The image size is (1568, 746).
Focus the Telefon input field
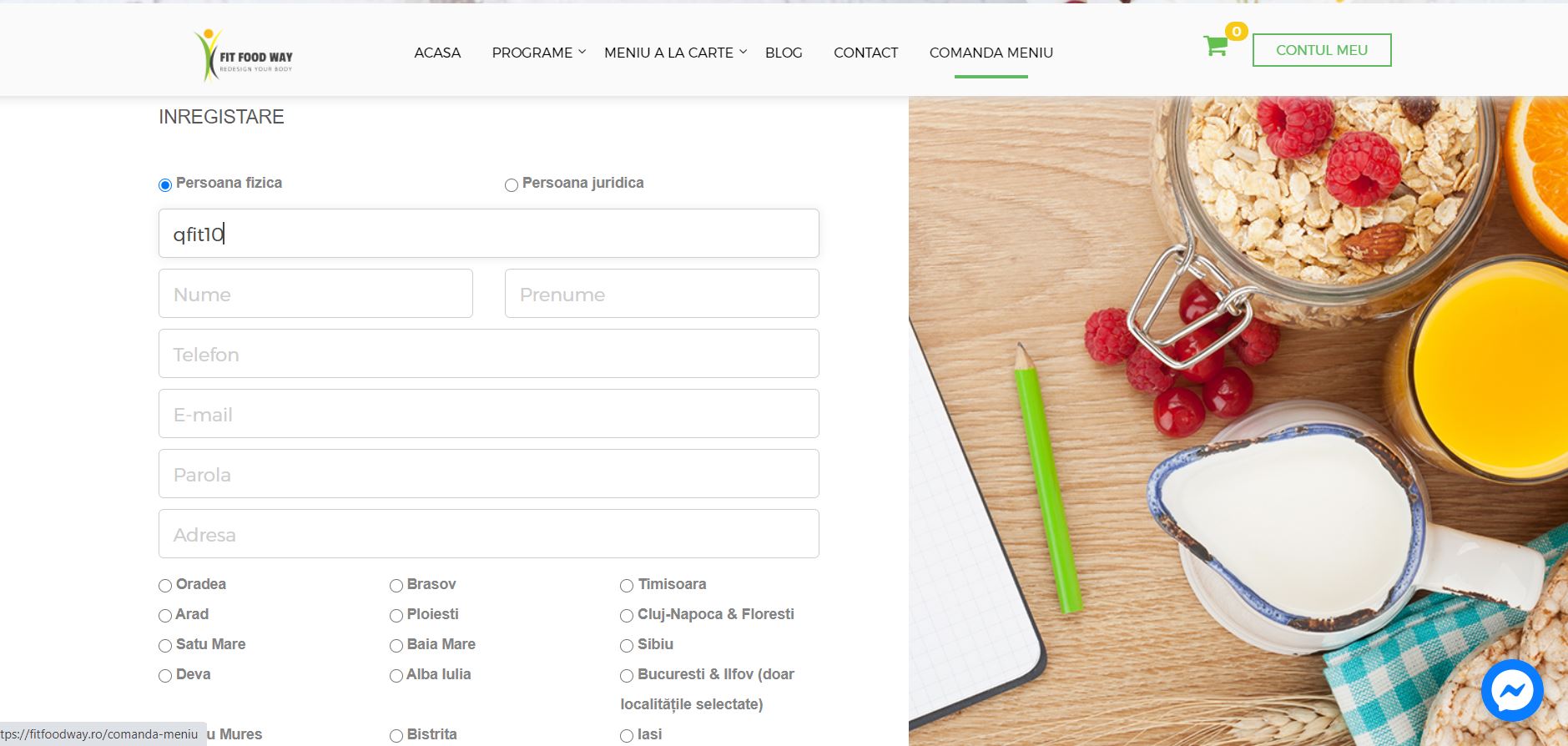489,354
